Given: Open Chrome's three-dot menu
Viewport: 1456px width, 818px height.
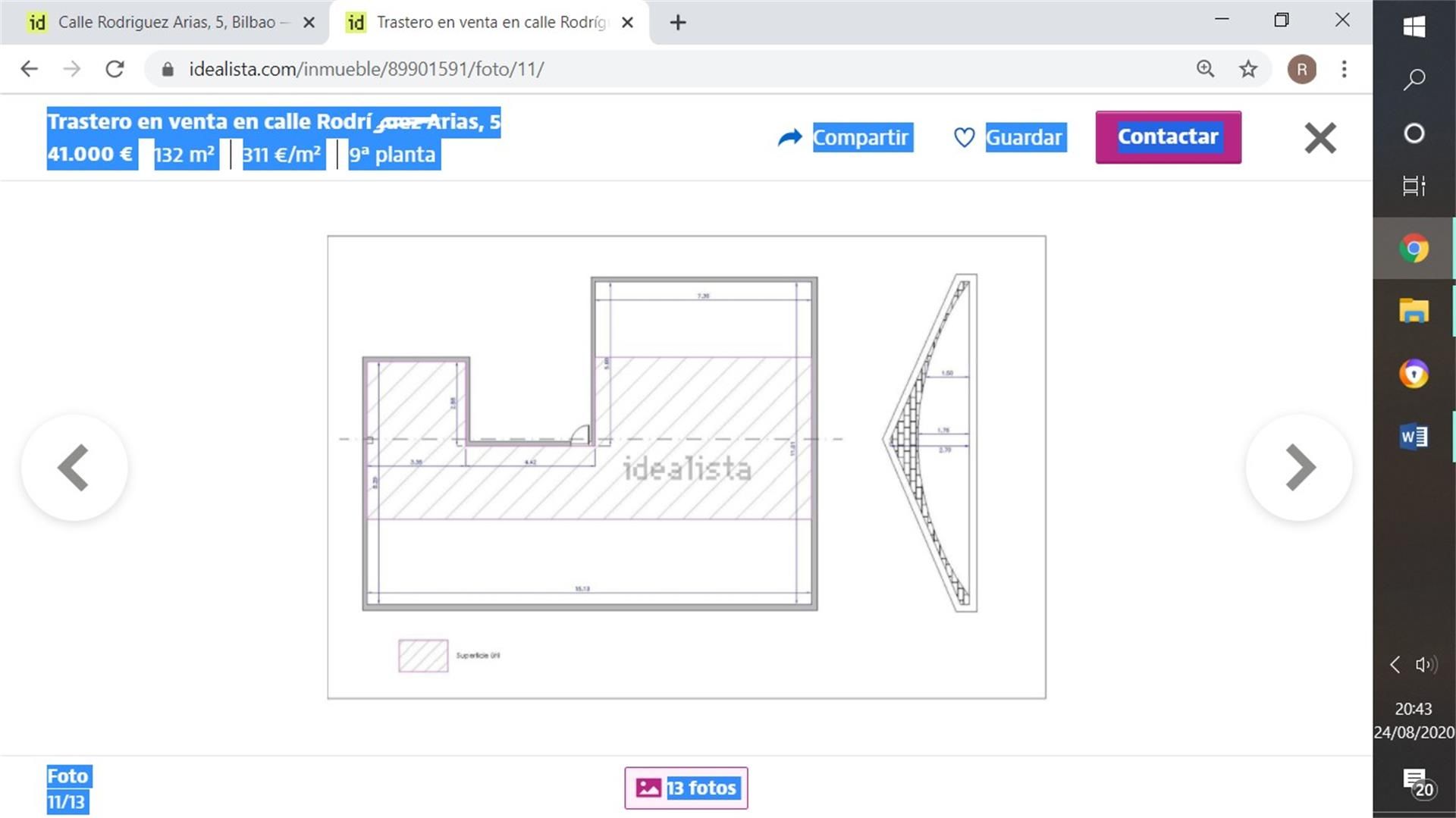Looking at the screenshot, I should tap(1344, 69).
